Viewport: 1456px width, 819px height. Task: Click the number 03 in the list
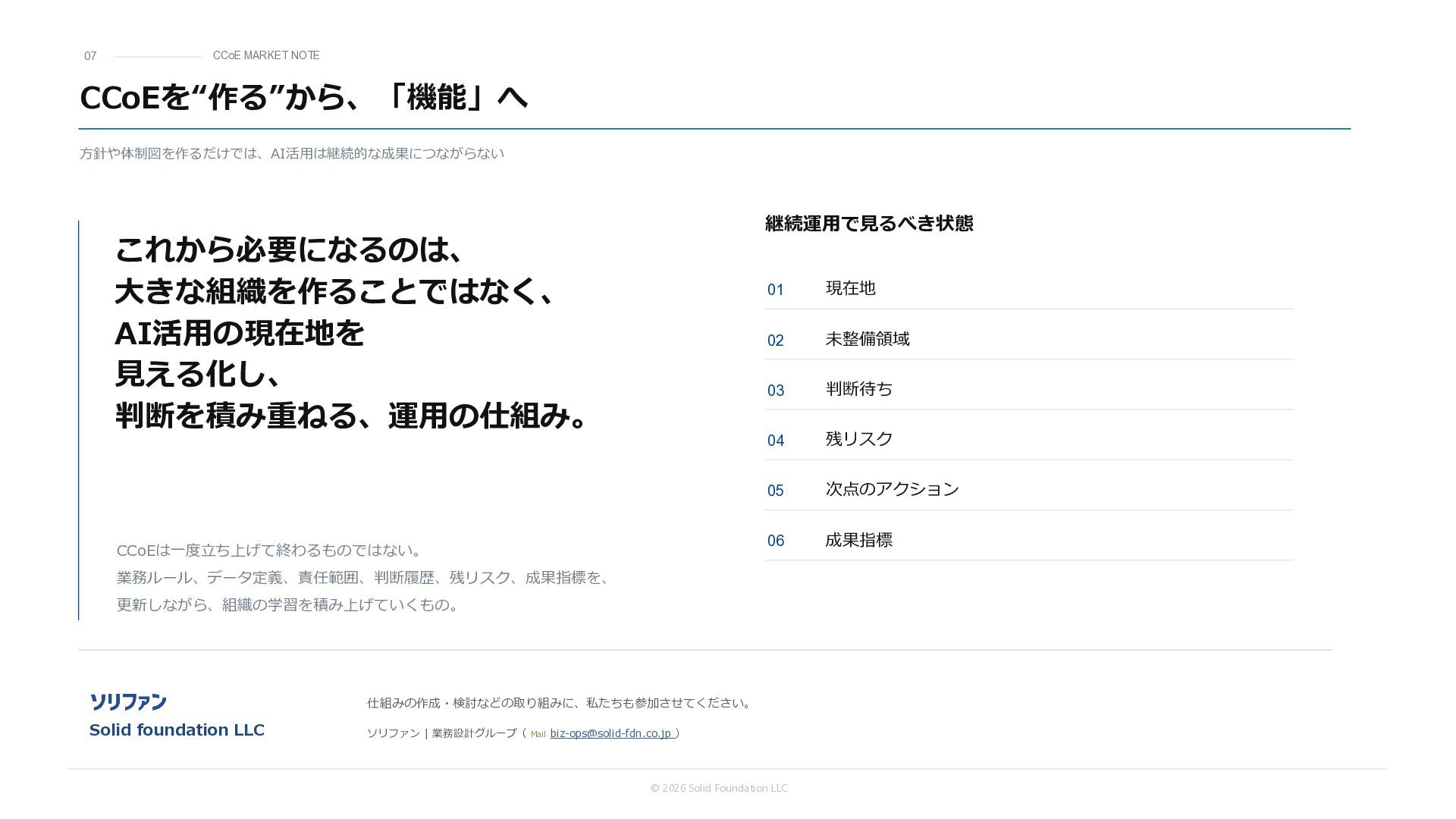point(775,391)
